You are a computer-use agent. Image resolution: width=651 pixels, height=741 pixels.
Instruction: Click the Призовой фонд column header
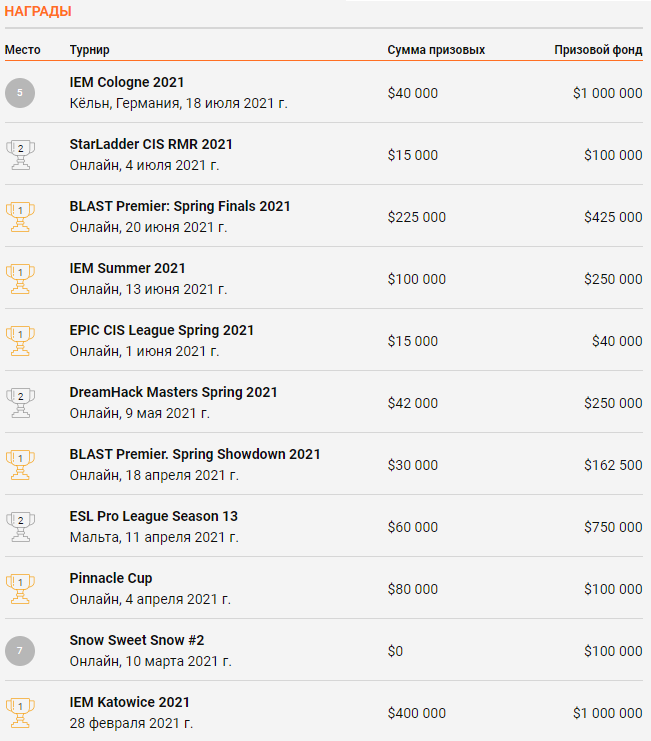(598, 49)
